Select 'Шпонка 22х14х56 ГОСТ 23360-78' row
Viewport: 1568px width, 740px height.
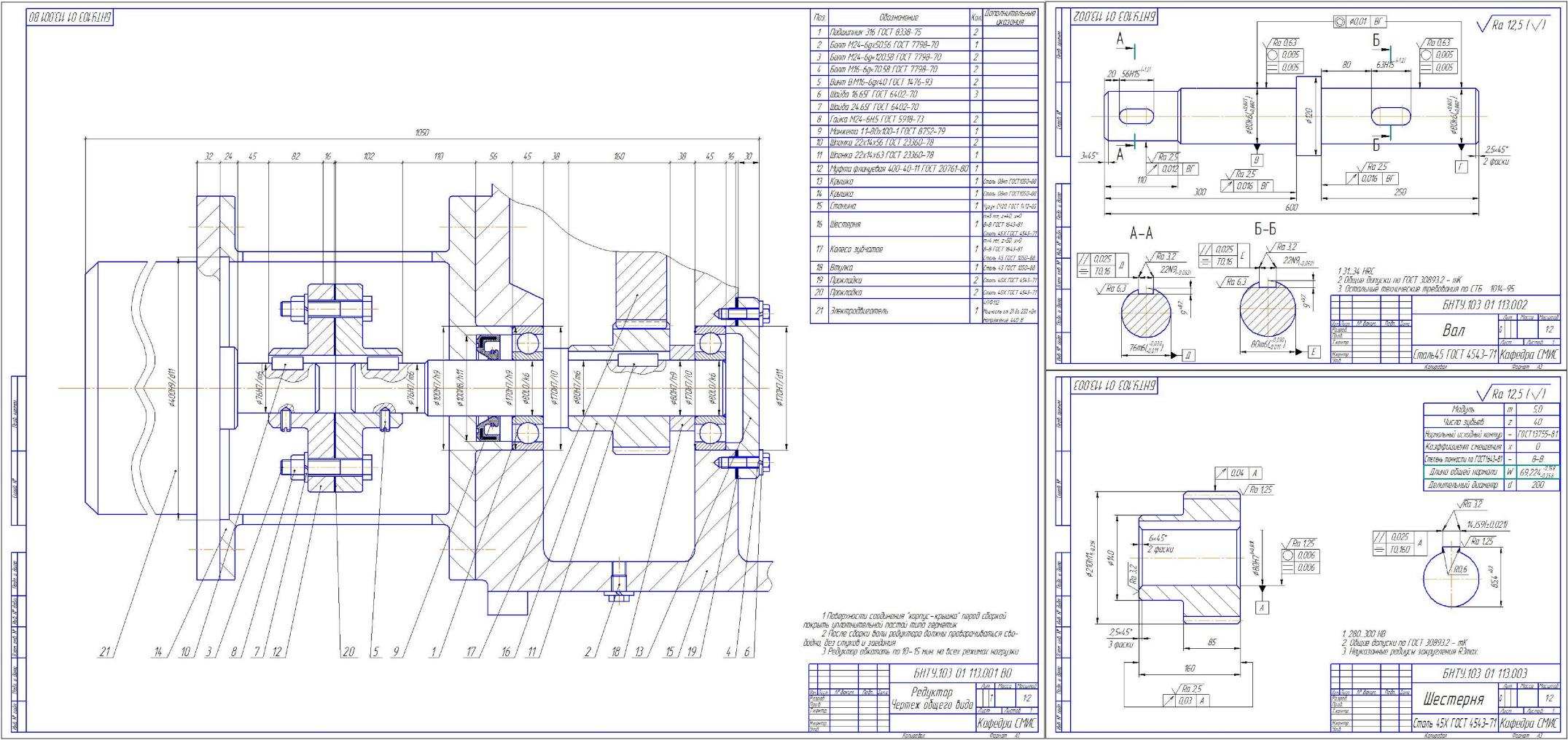coord(924,143)
